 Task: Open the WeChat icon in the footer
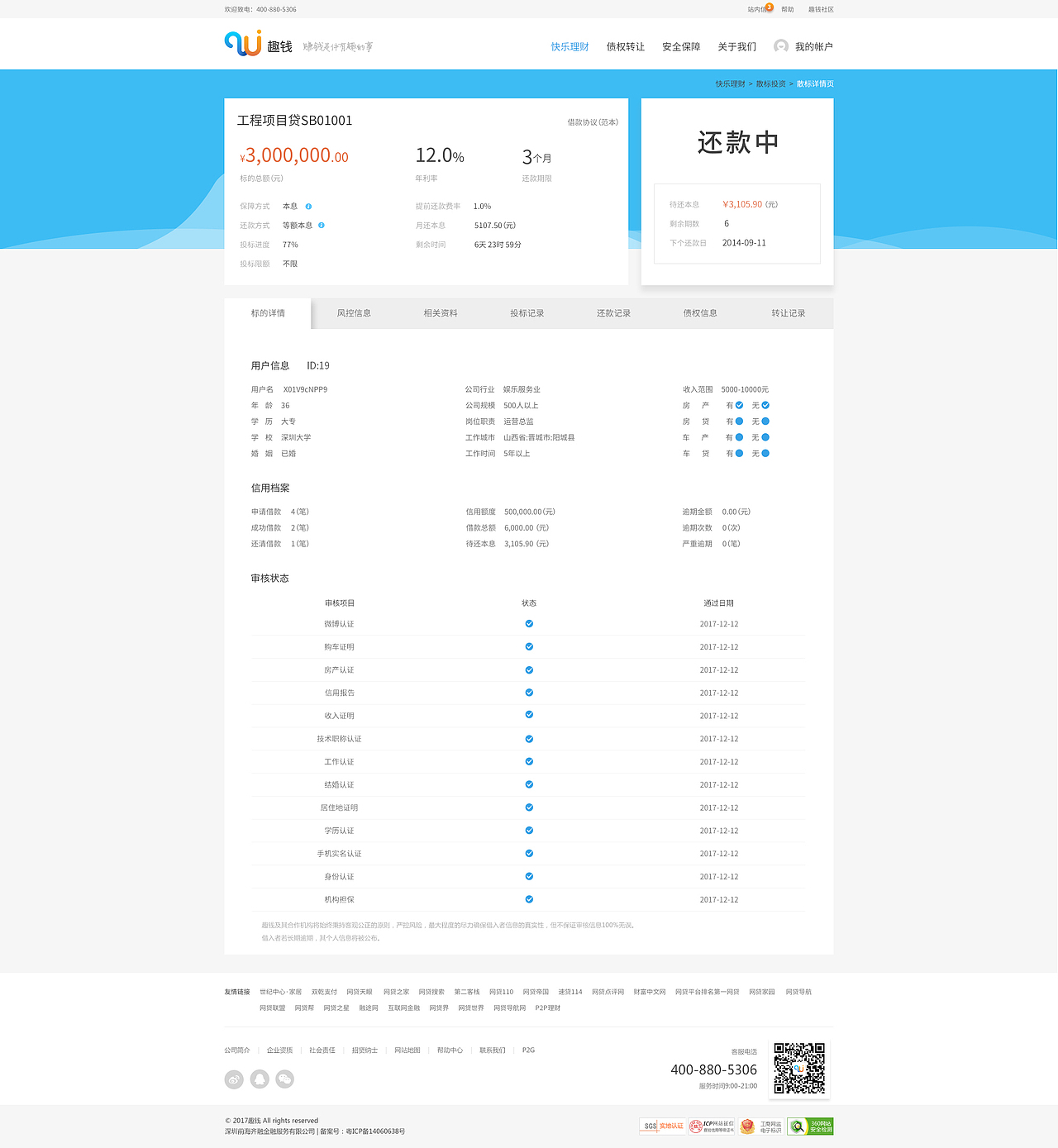(284, 1079)
